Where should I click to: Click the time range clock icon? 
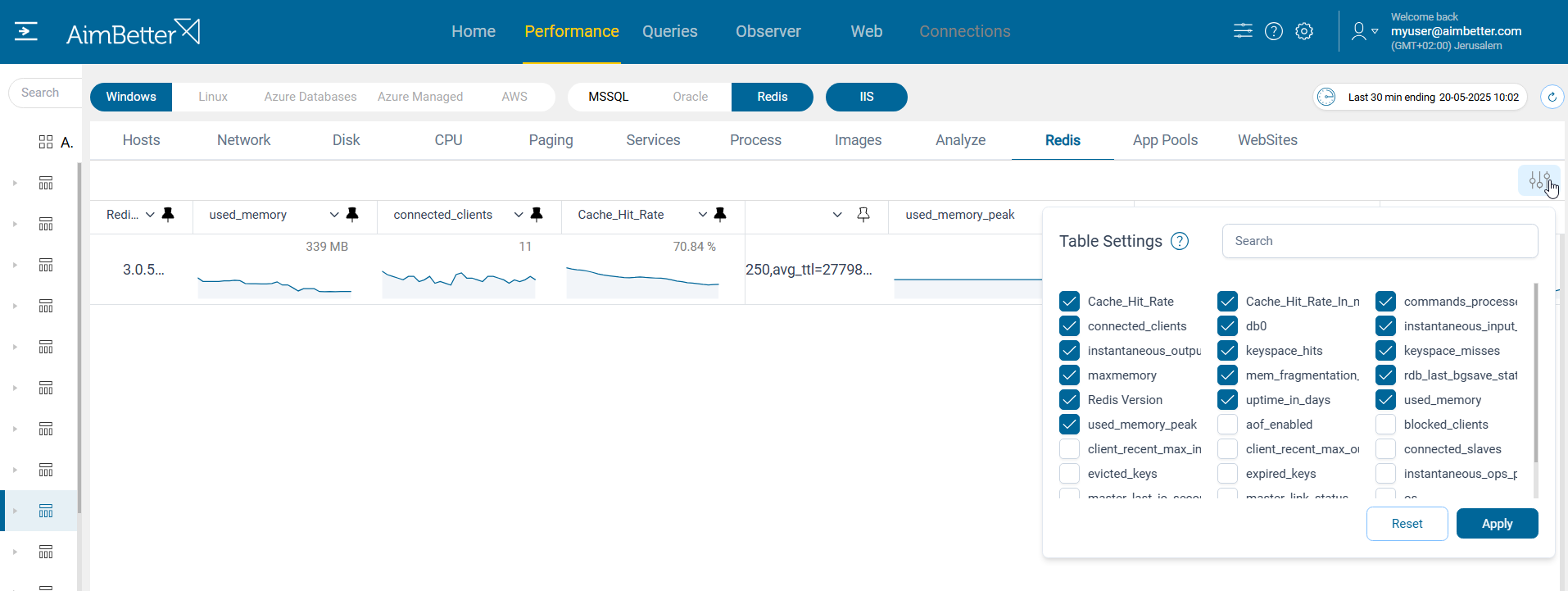[1326, 97]
